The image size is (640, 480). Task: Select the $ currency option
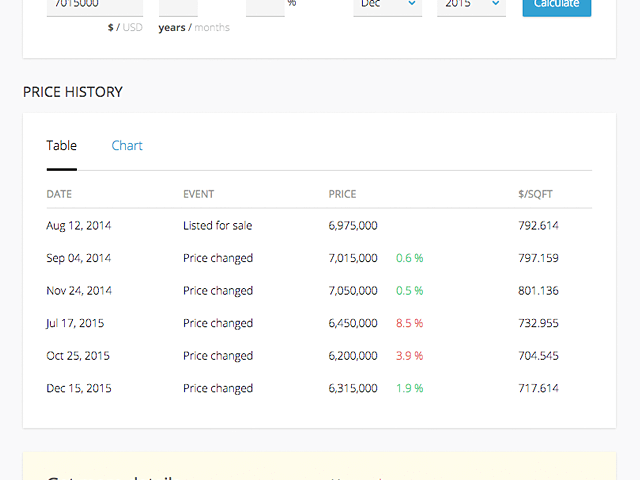tap(110, 27)
